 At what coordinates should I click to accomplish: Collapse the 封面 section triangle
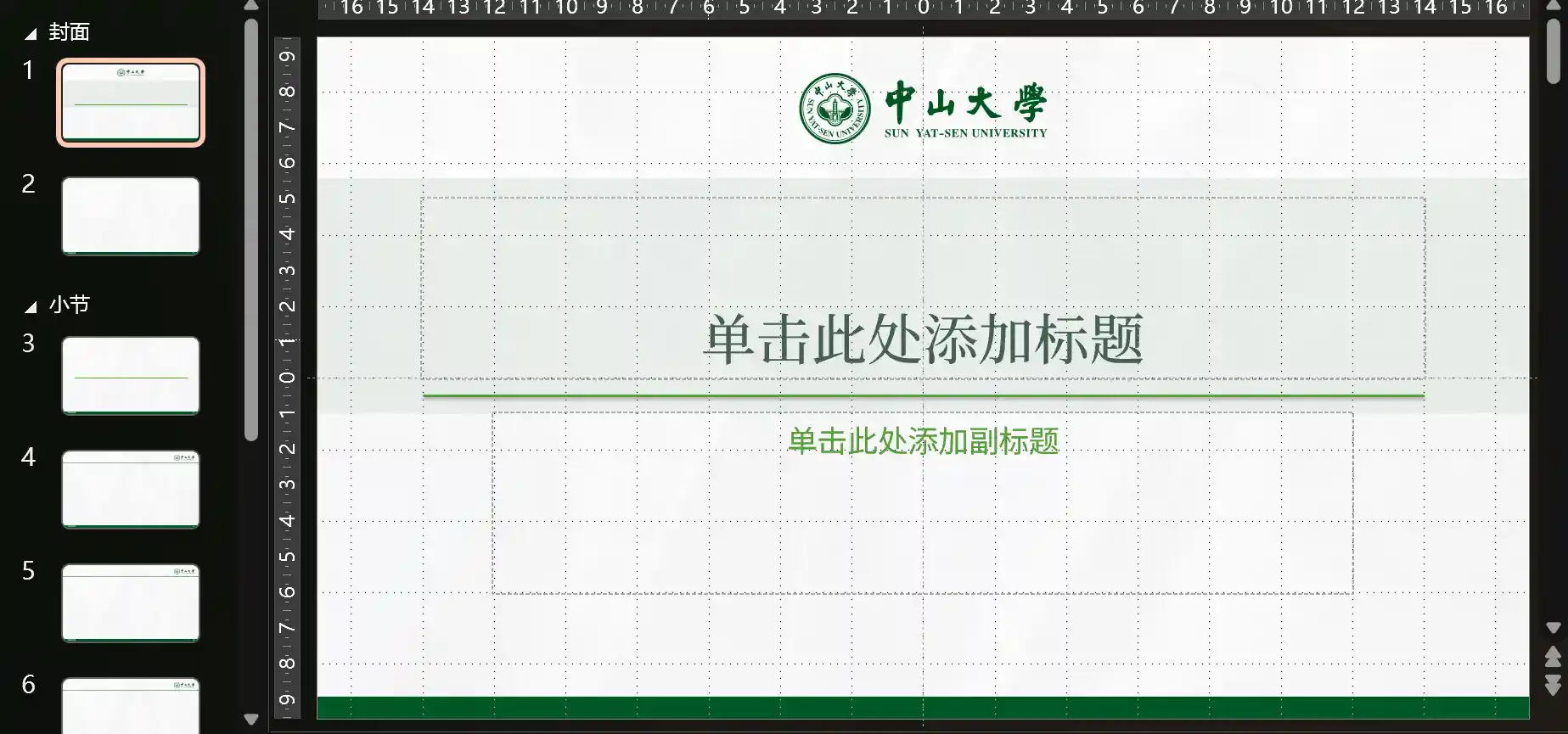(31, 34)
